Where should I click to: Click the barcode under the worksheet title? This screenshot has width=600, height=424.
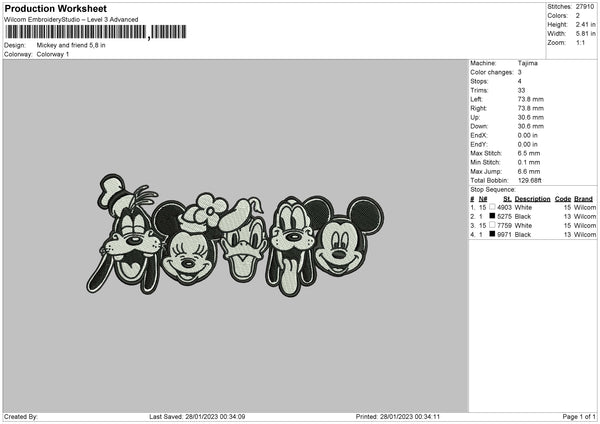click(x=96, y=32)
